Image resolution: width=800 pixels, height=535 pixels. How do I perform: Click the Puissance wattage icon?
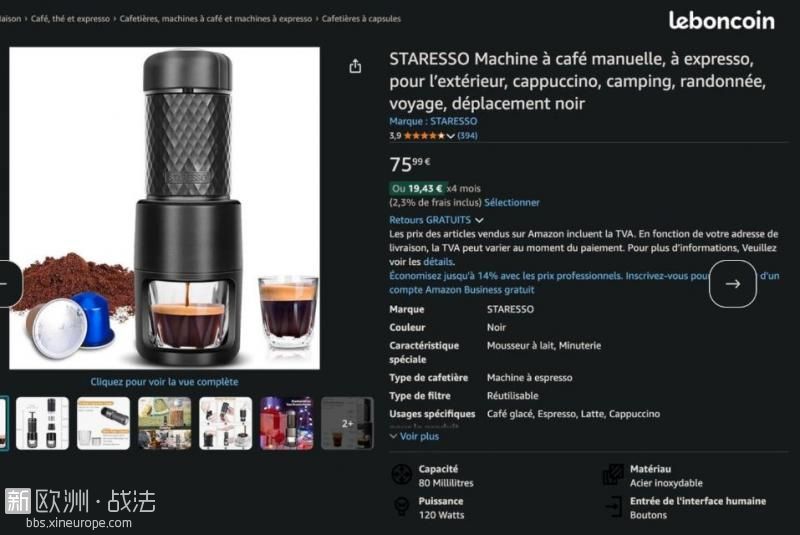[402, 506]
